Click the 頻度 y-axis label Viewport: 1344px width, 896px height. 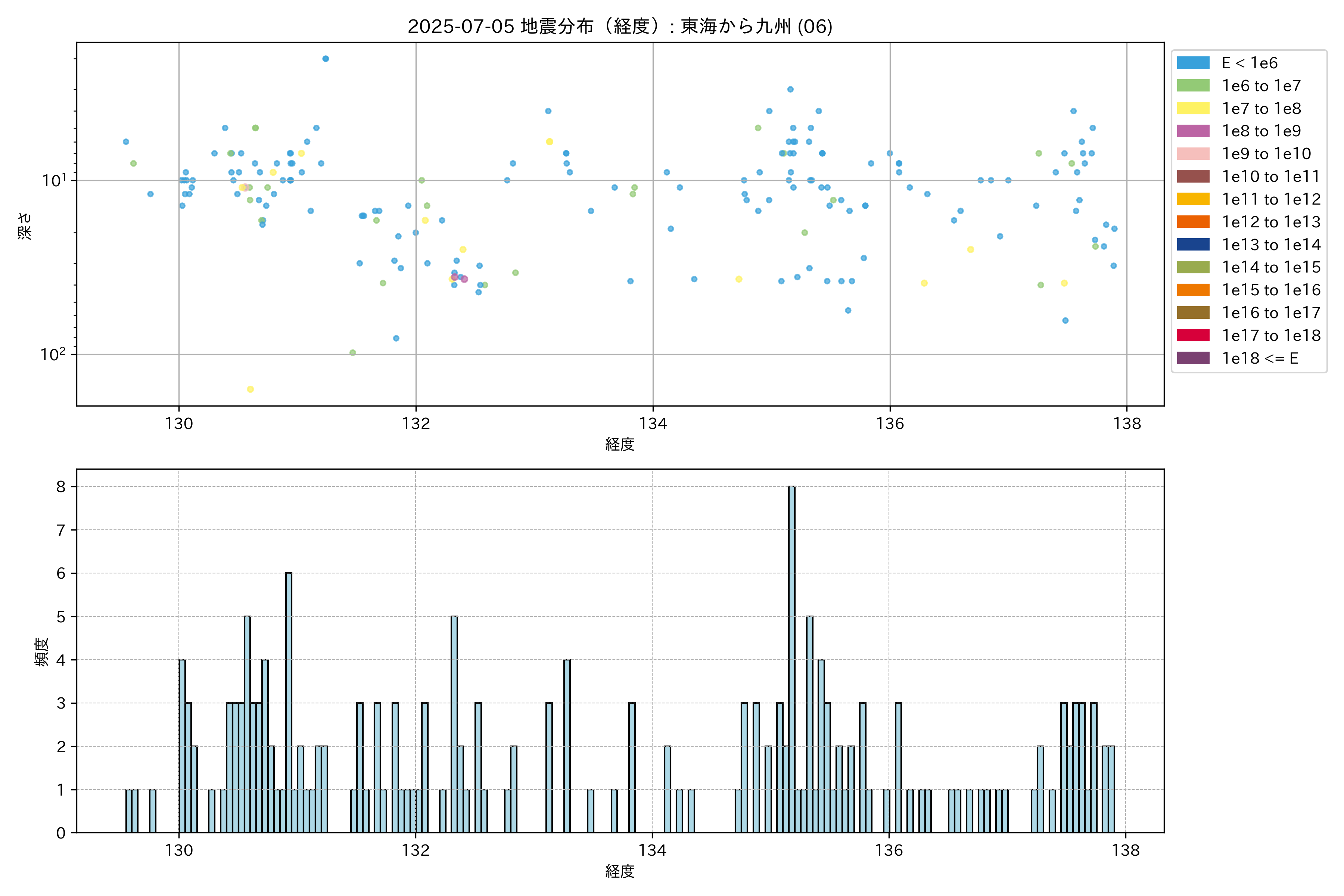(41, 651)
